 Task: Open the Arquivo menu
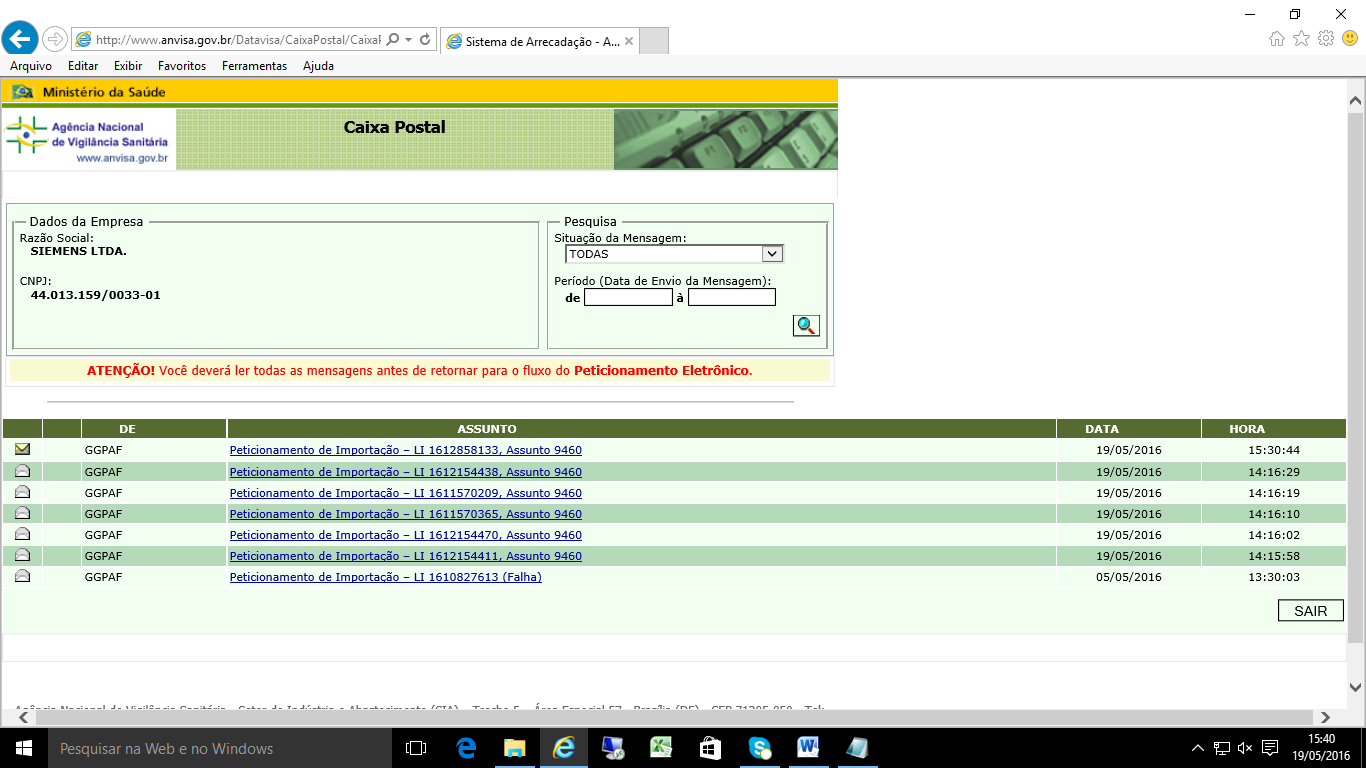[31, 66]
